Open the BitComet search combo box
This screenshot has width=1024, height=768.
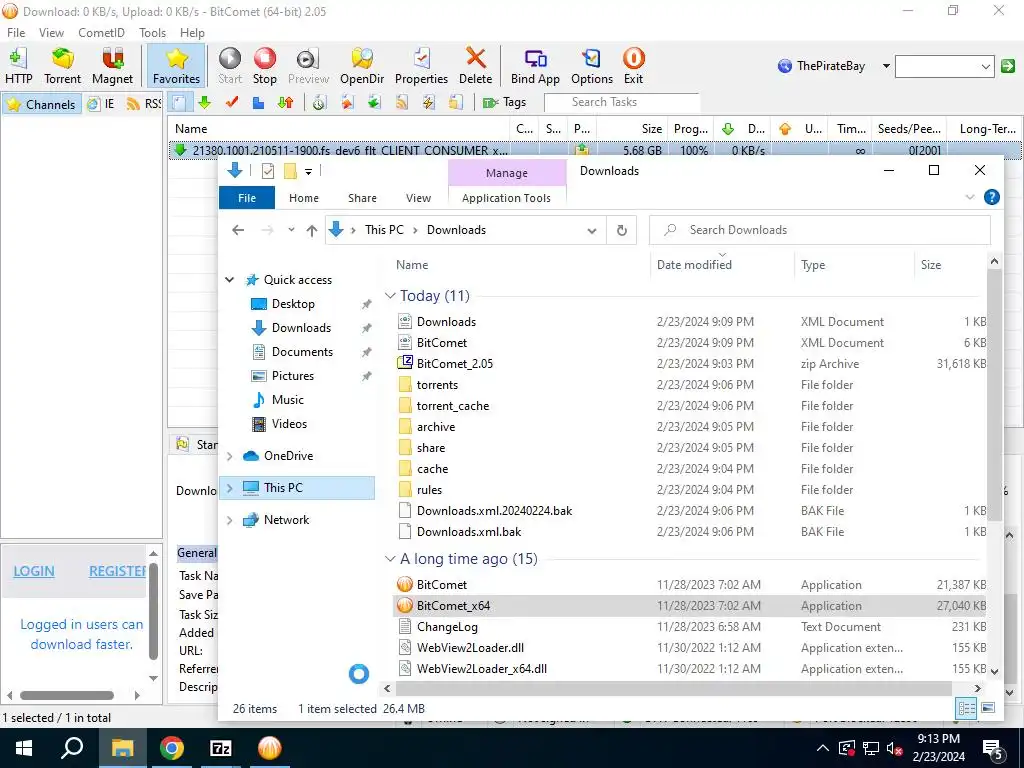(944, 66)
